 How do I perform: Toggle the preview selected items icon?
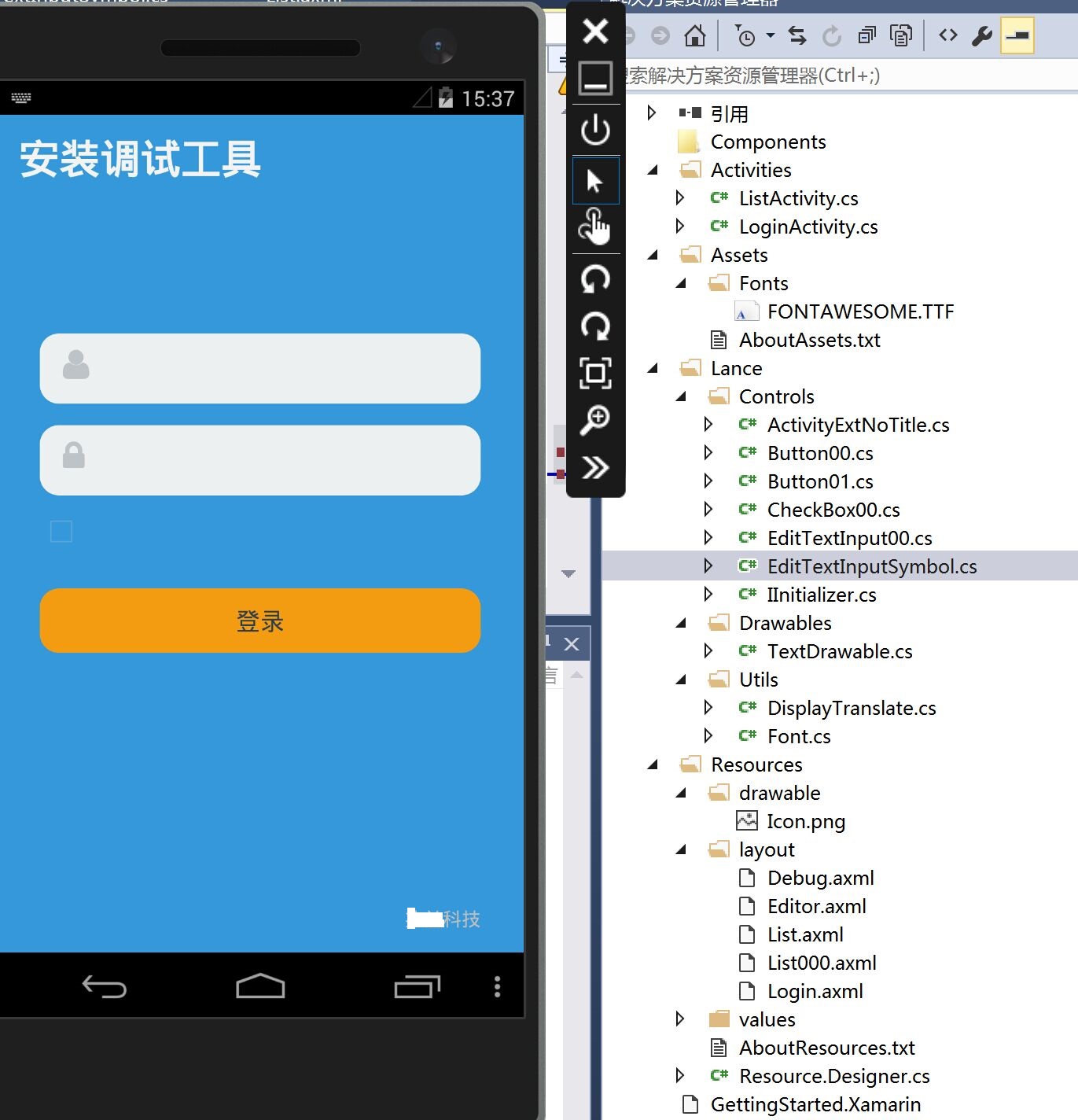1017,35
